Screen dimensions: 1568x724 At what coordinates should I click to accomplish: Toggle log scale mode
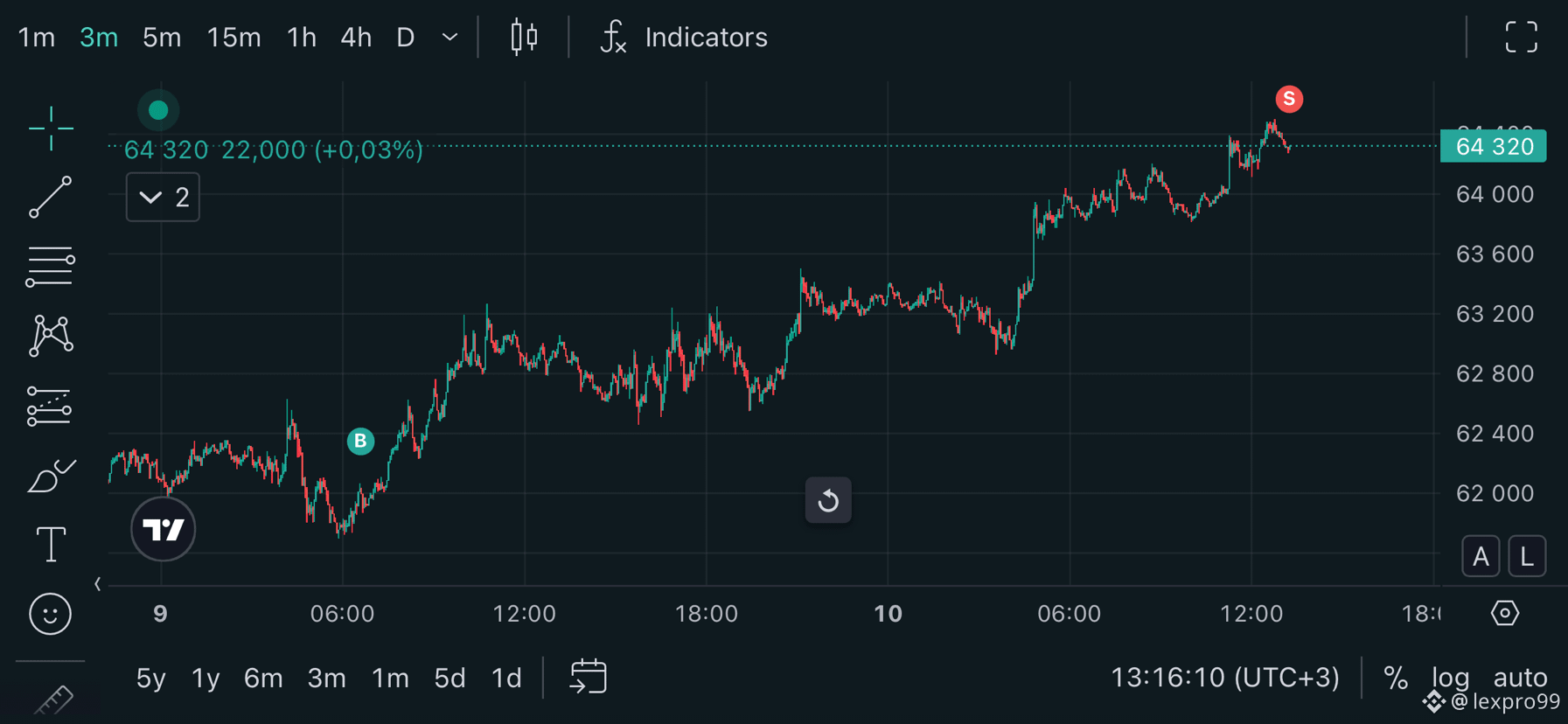pyautogui.click(x=1451, y=678)
